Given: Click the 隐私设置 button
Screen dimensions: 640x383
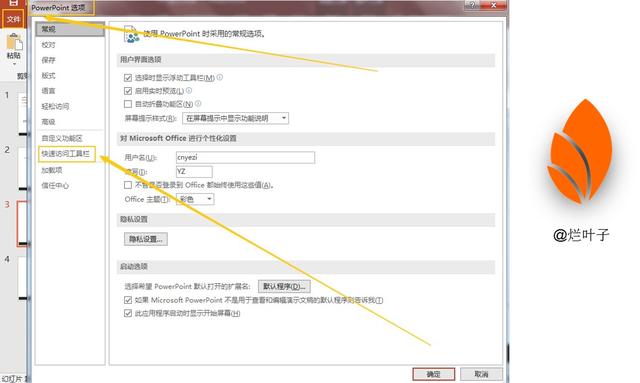Looking at the screenshot, I should tap(146, 239).
